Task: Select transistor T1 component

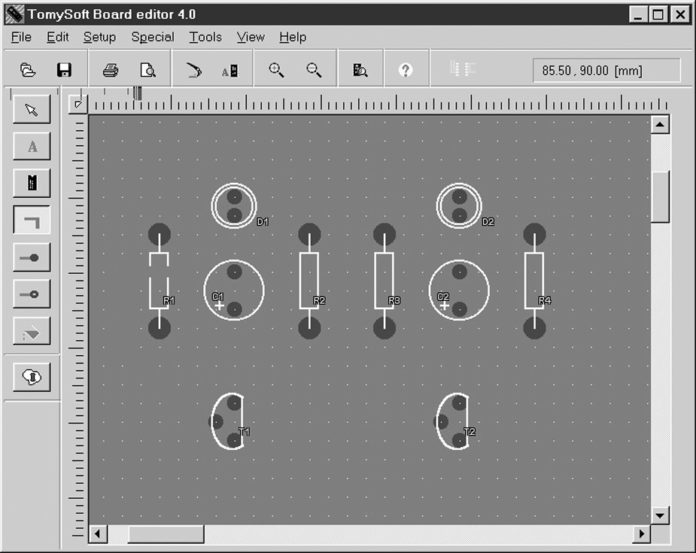Action: point(227,422)
